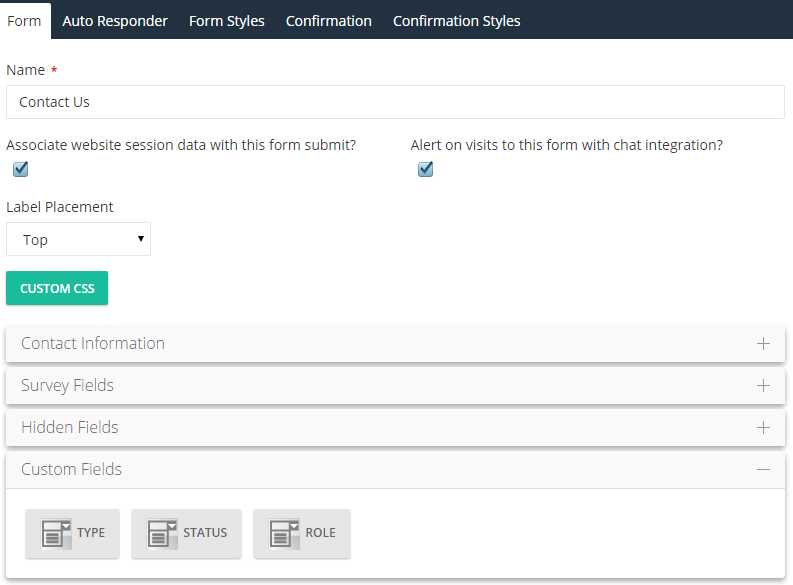The width and height of the screenshot is (793, 585).
Task: Click the ROLE custom field icon
Action: (x=284, y=533)
